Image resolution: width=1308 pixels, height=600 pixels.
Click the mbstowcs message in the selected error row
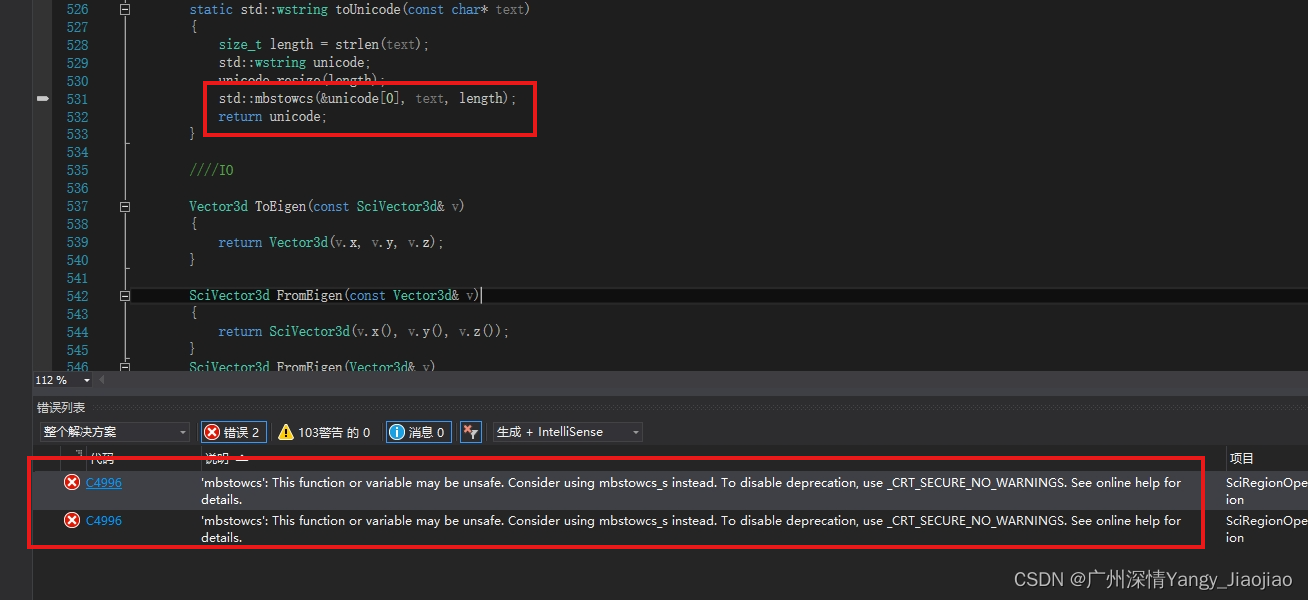click(x=691, y=491)
